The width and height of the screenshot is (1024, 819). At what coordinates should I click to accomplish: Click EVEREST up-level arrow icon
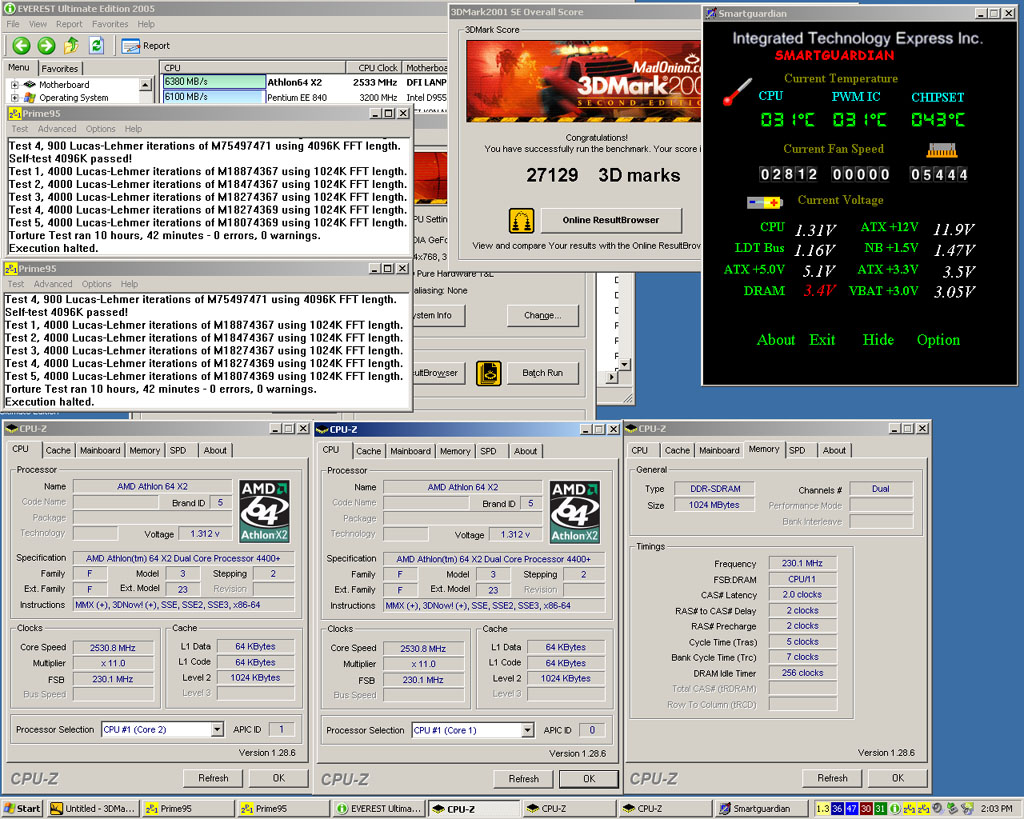point(71,45)
